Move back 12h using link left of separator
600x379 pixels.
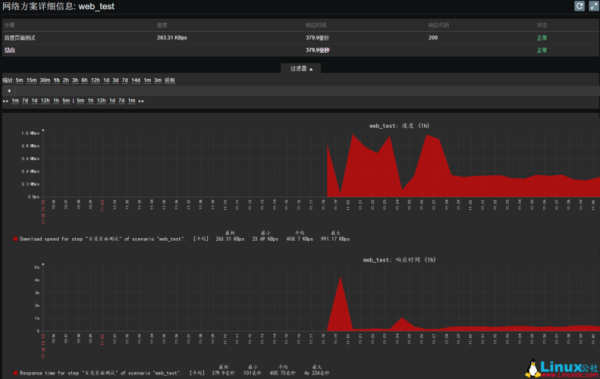[x=45, y=101]
